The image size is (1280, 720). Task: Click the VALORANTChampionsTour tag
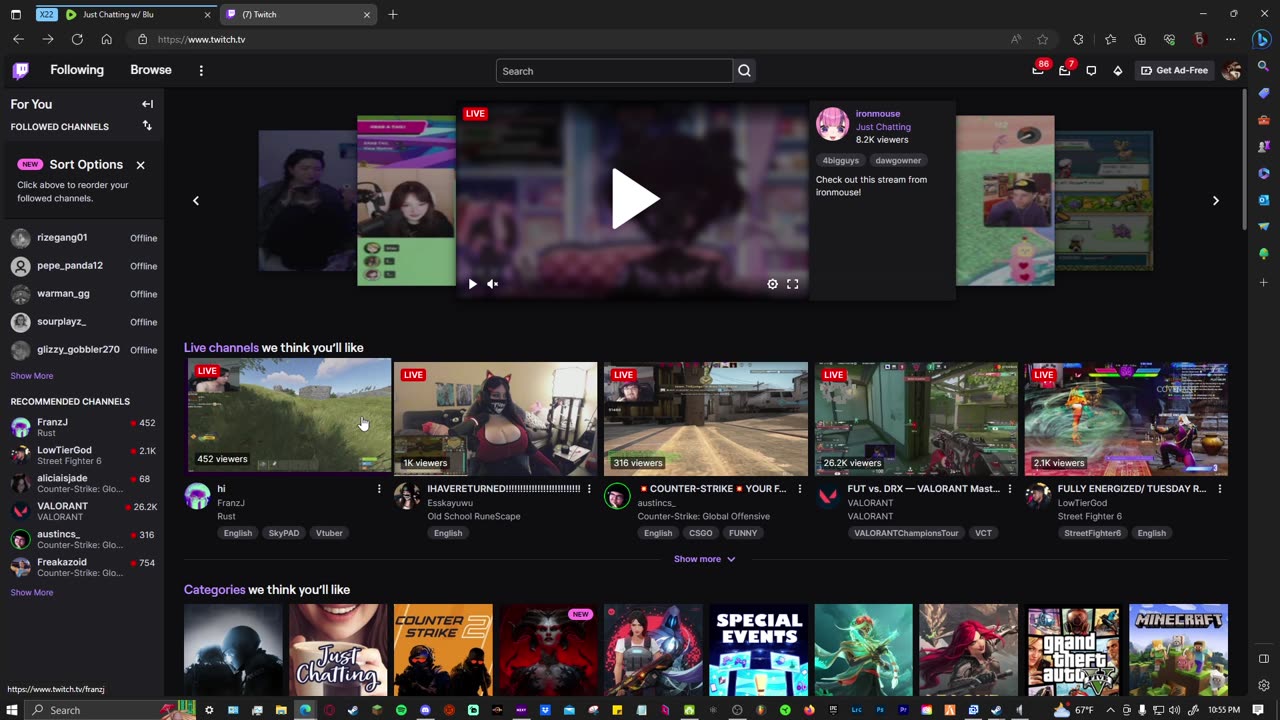pyautogui.click(x=906, y=533)
